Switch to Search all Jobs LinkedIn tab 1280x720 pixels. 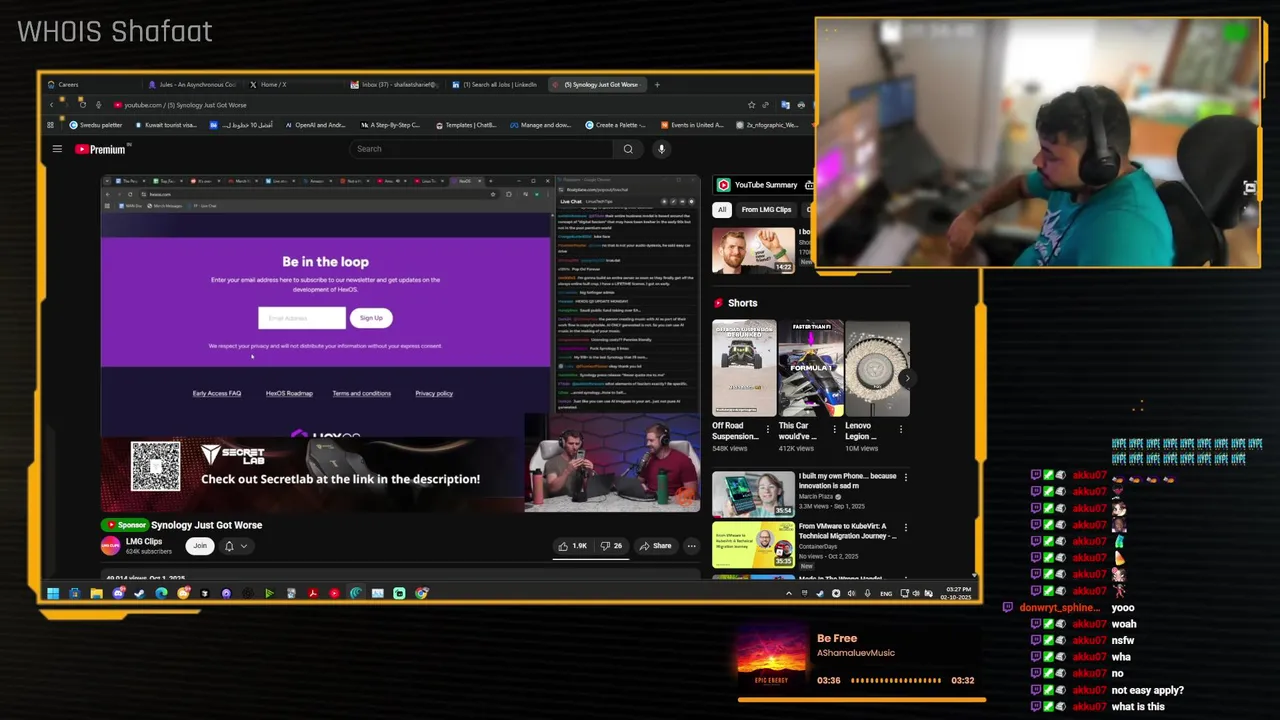pyautogui.click(x=496, y=85)
